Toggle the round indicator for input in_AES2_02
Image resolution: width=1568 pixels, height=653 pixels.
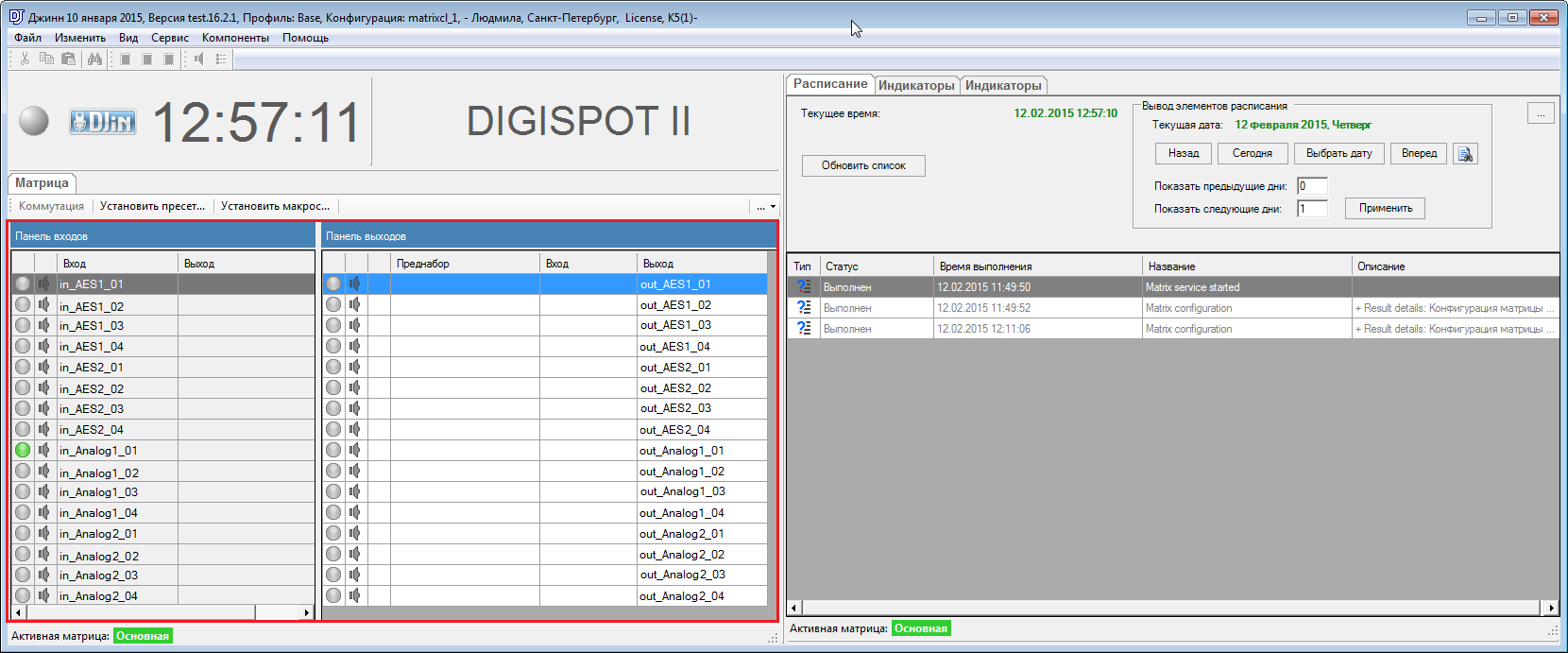(23, 387)
